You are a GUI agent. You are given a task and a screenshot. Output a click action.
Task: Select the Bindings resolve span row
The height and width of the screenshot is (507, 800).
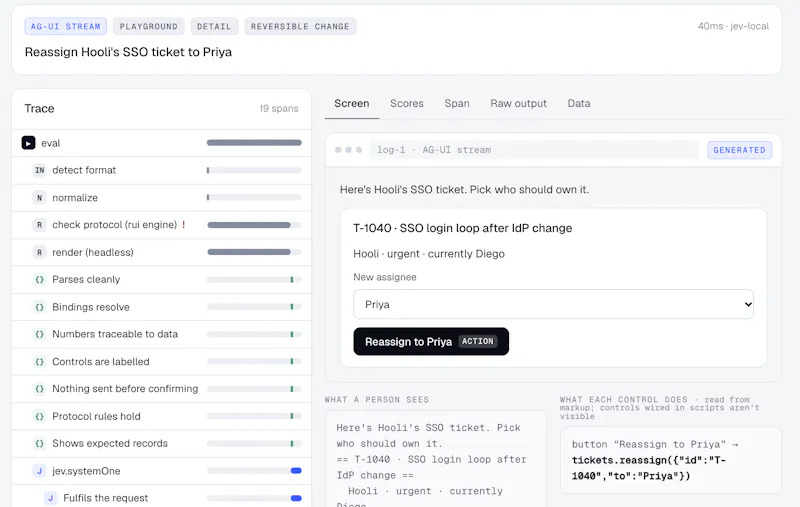162,307
